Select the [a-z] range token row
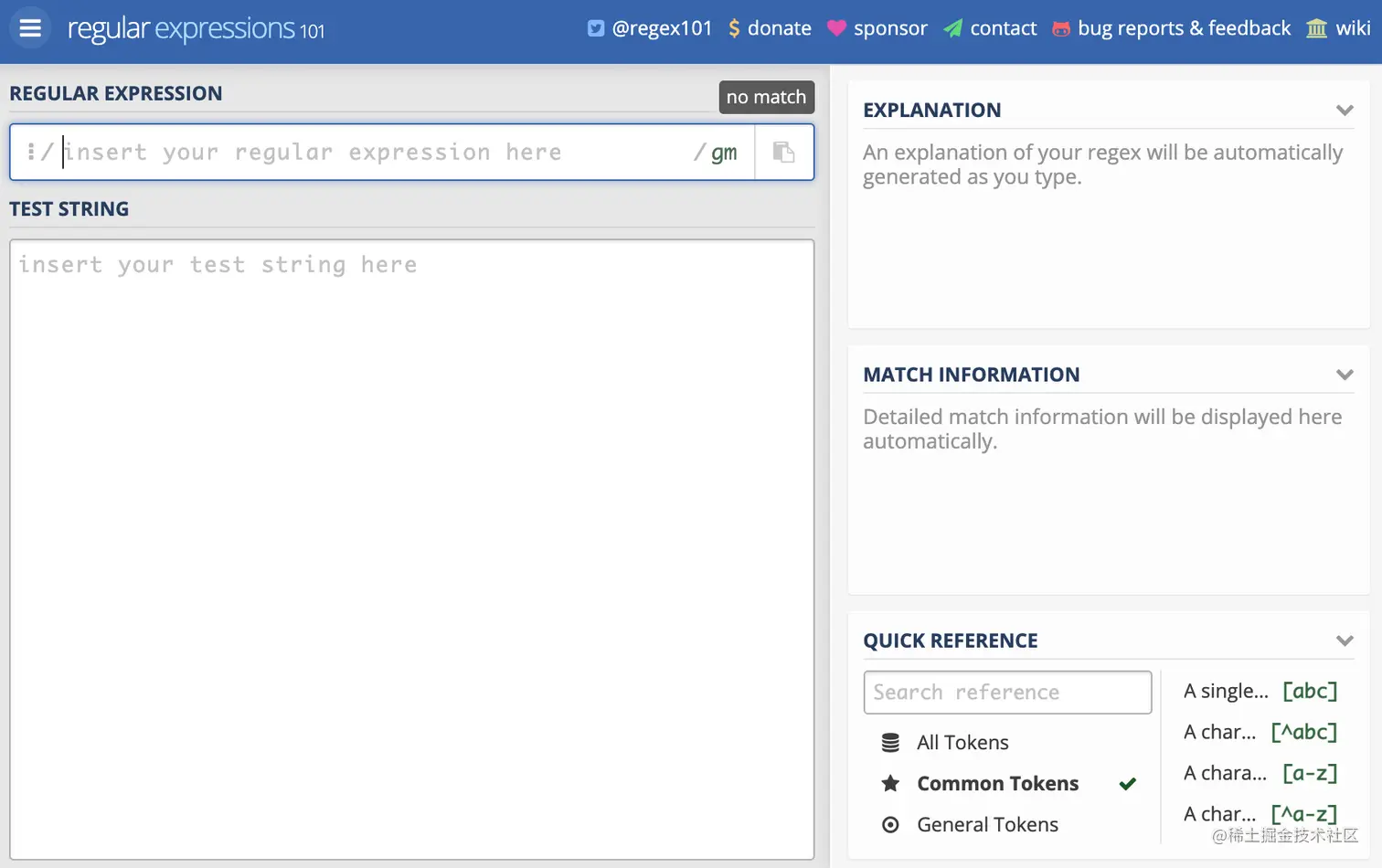 1260,774
